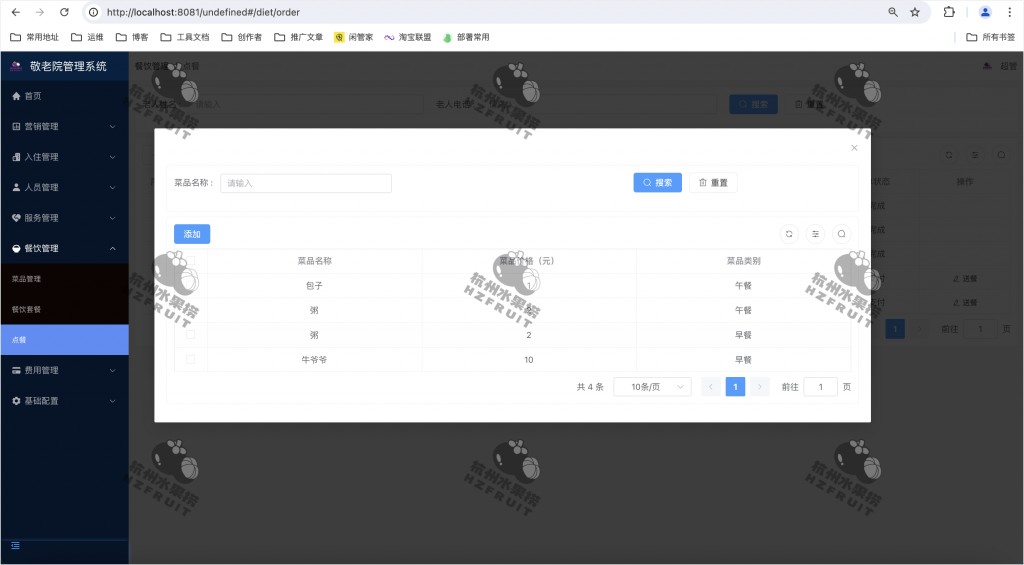Collapse 餐饮管理 sidebar menu
Image resolution: width=1024 pixels, height=565 pixels.
pos(65,248)
